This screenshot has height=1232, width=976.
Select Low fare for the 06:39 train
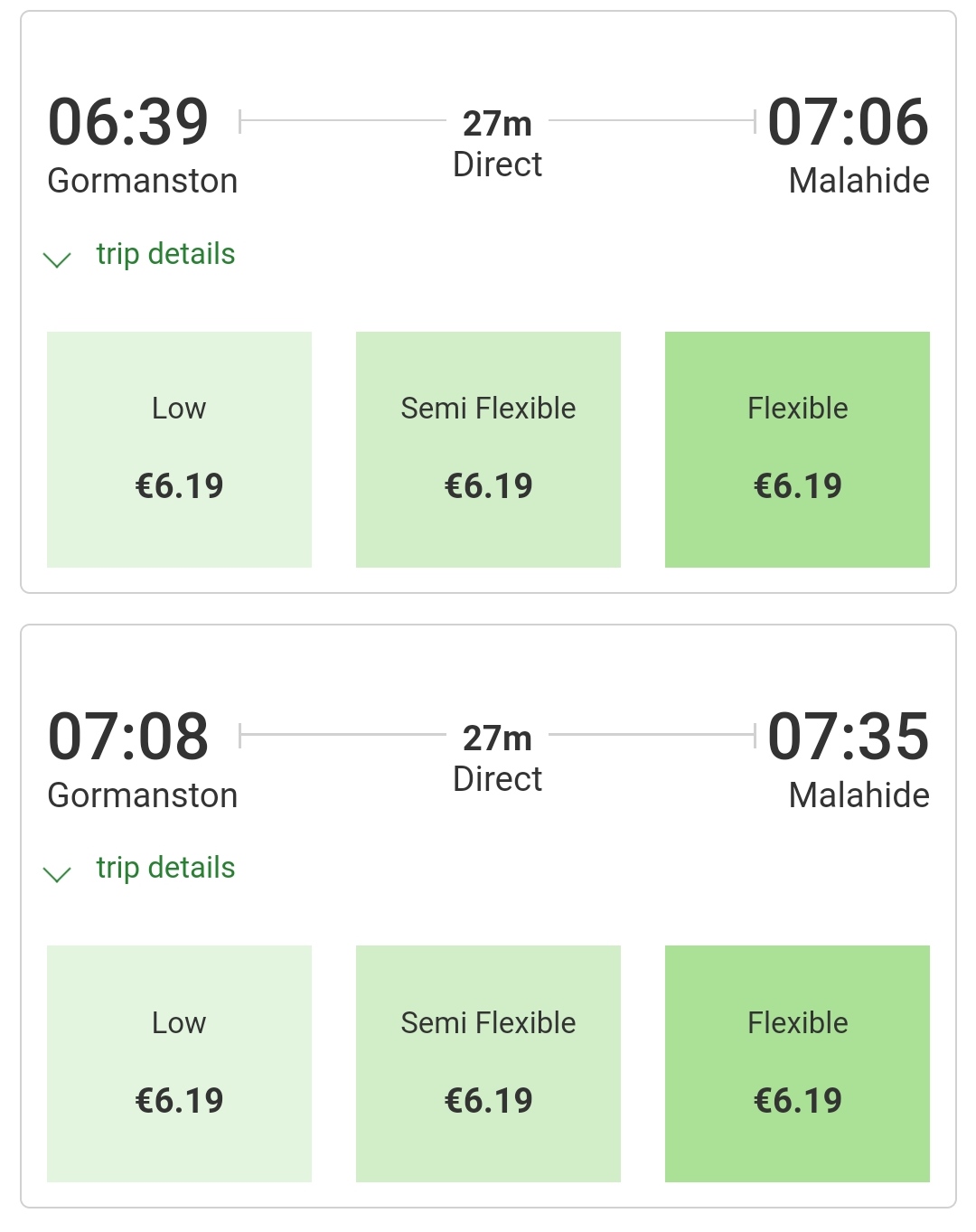[179, 449]
